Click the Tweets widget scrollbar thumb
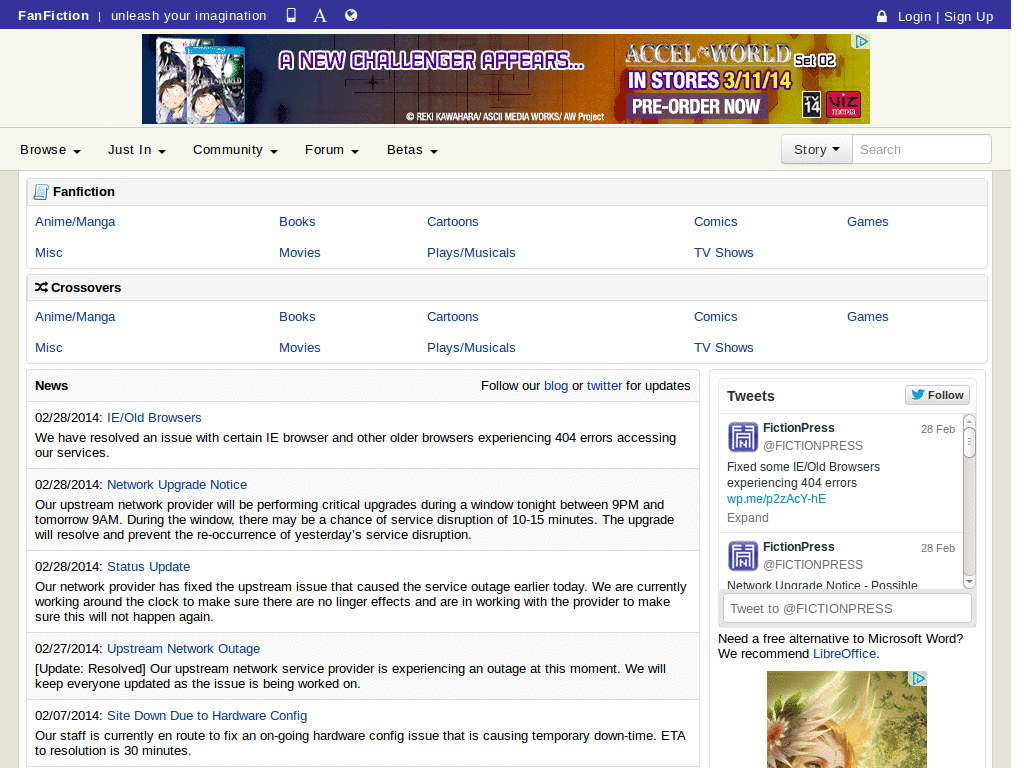Screen dimensions: 1024x768 970,443
